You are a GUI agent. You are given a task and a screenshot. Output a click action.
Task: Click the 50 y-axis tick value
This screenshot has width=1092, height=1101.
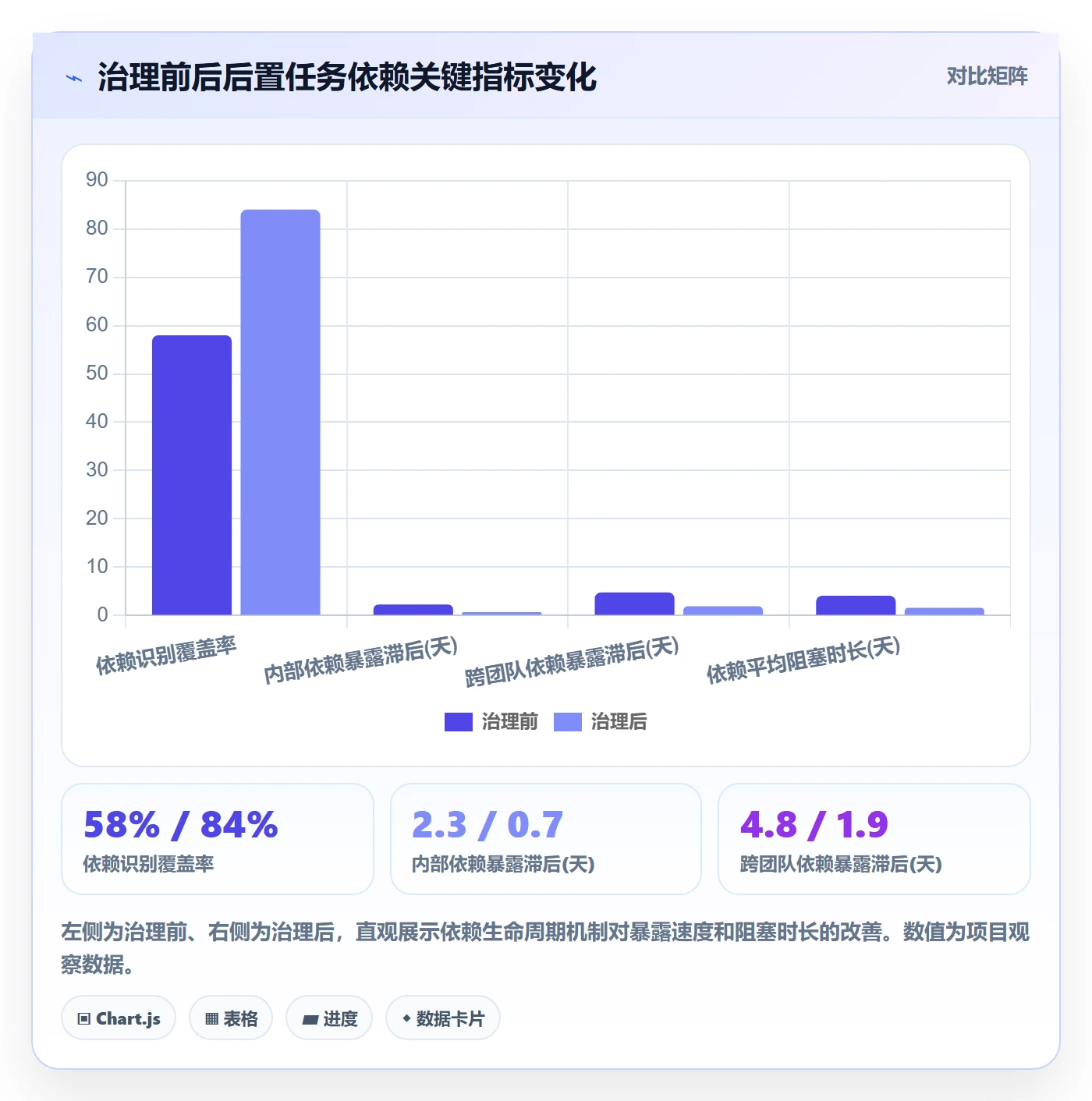[97, 373]
